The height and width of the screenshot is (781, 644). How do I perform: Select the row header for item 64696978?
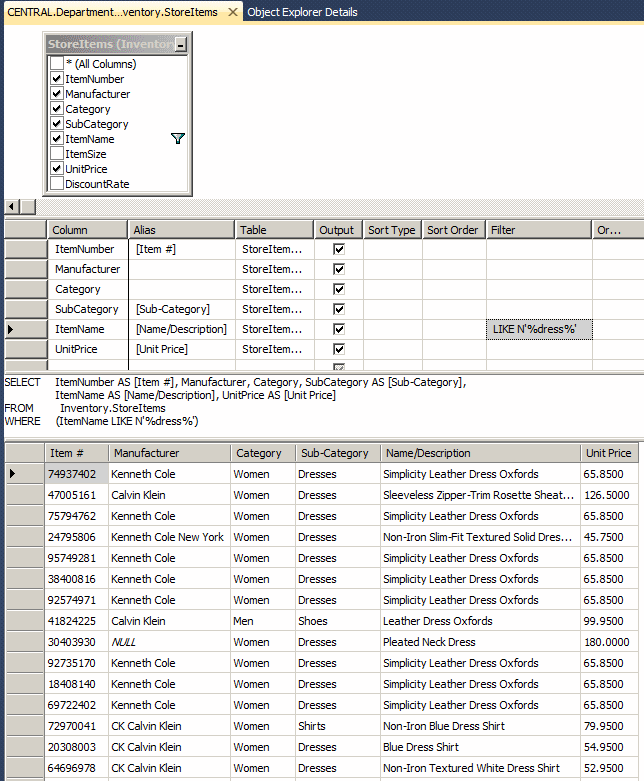click(x=25, y=768)
